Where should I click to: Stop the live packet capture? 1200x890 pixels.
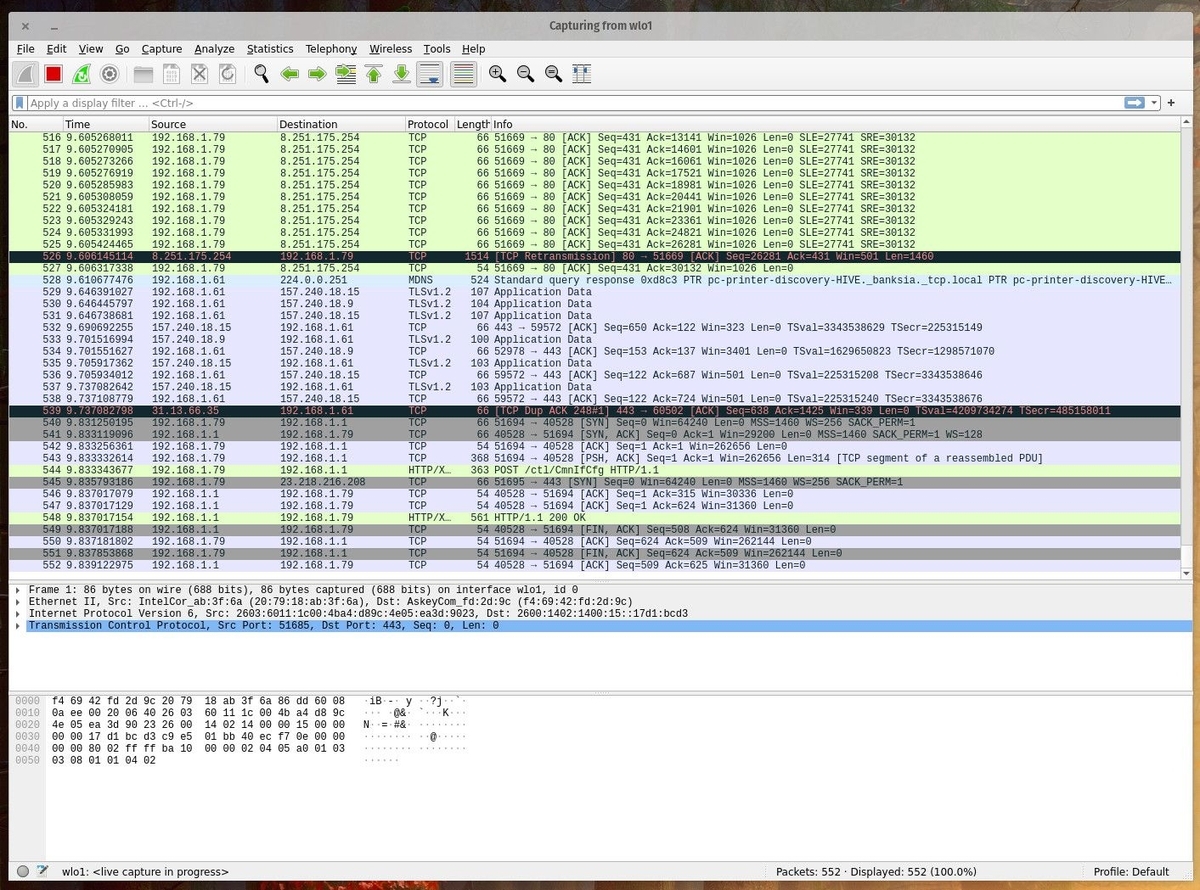point(53,73)
